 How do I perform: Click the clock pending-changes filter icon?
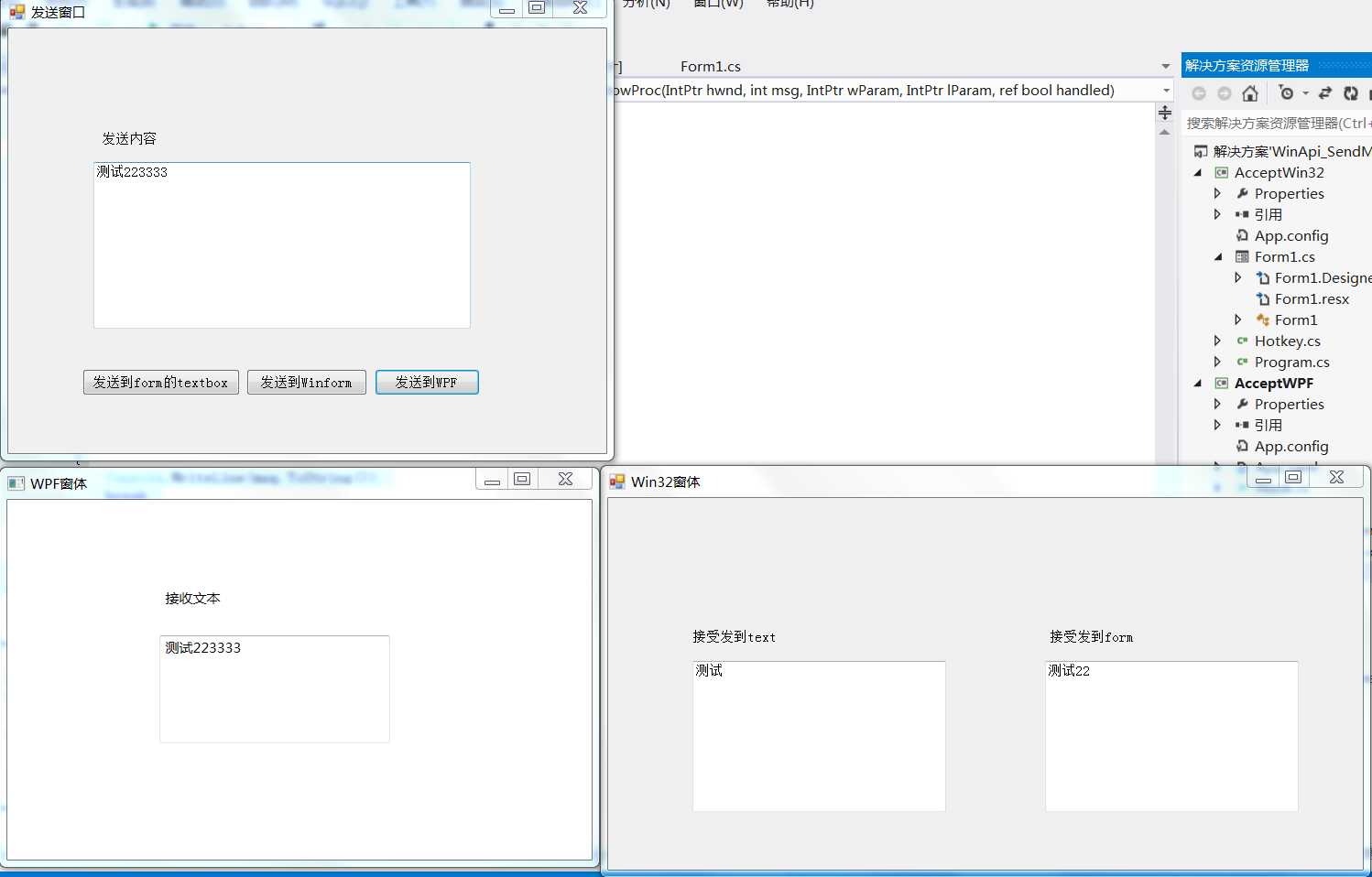click(x=1286, y=93)
